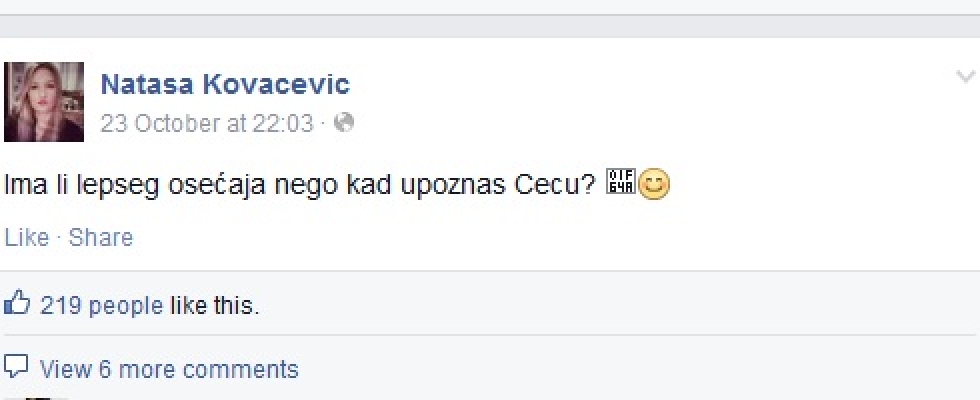Click the Natasa Kovacevic name link
980x400 pixels.
[225, 84]
